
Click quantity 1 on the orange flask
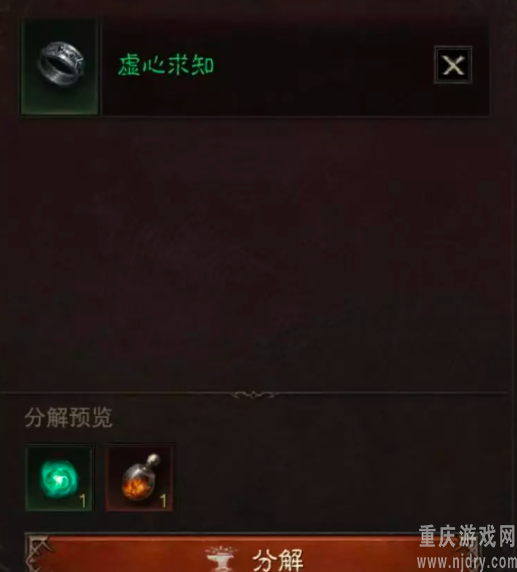tap(163, 501)
